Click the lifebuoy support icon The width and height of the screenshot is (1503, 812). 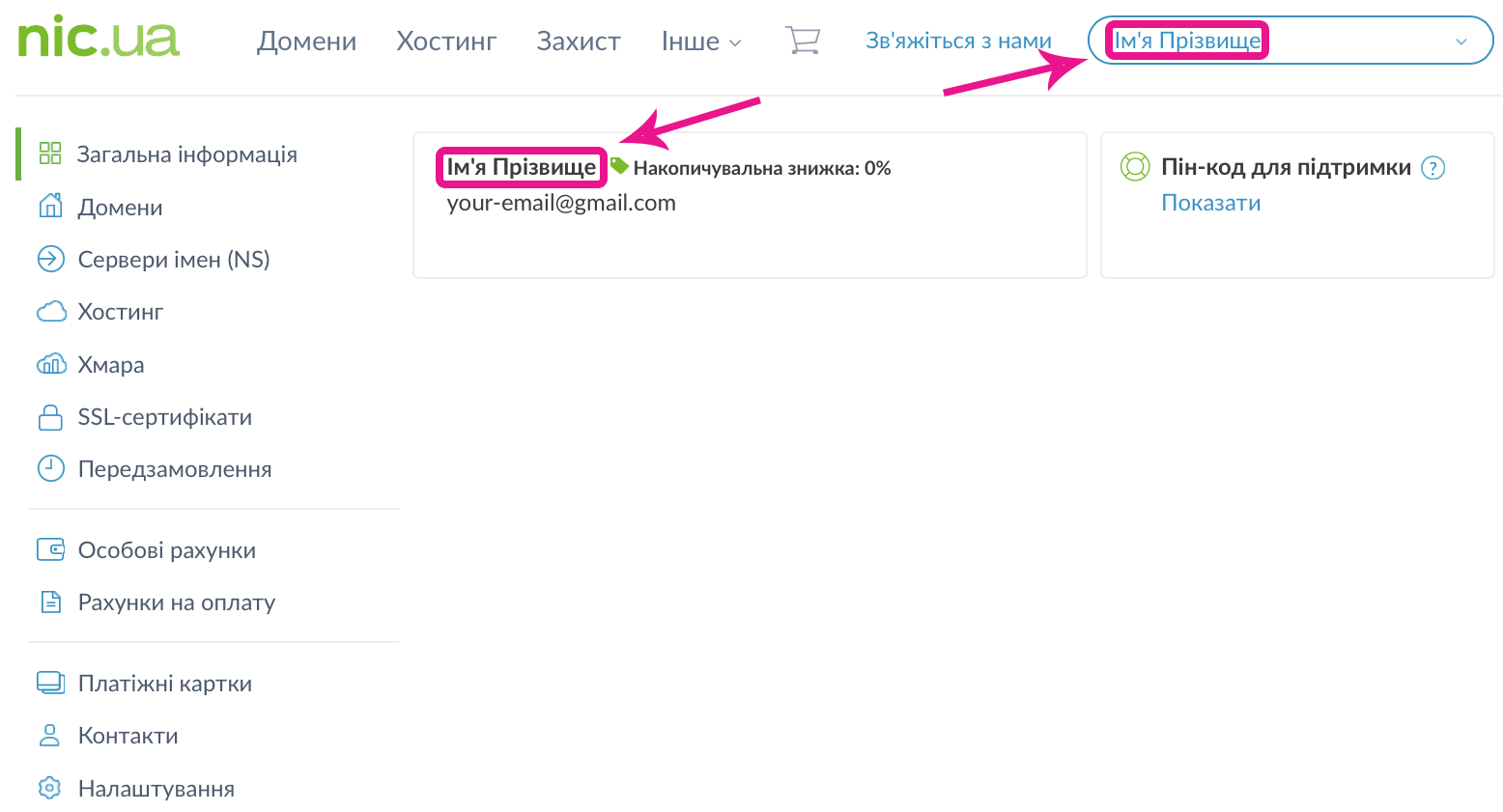[1135, 167]
